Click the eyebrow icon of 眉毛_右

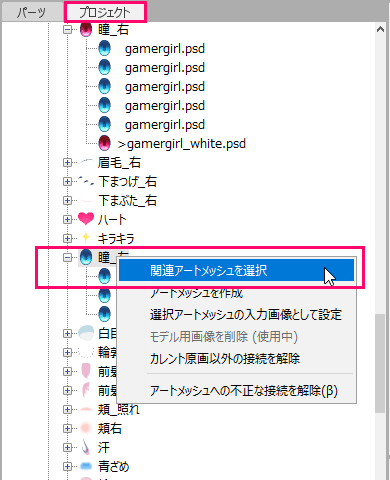tap(86, 162)
